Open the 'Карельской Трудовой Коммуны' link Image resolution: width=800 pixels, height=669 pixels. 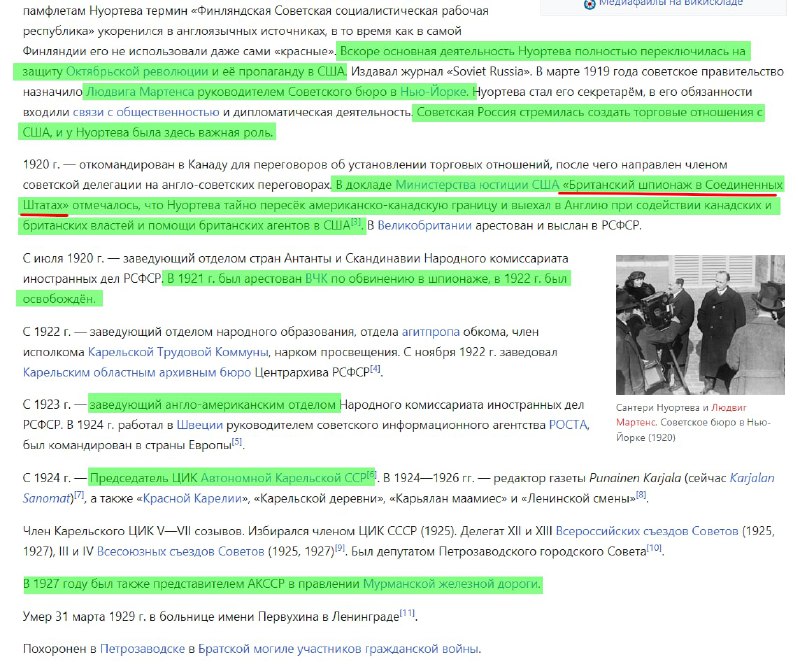point(178,352)
